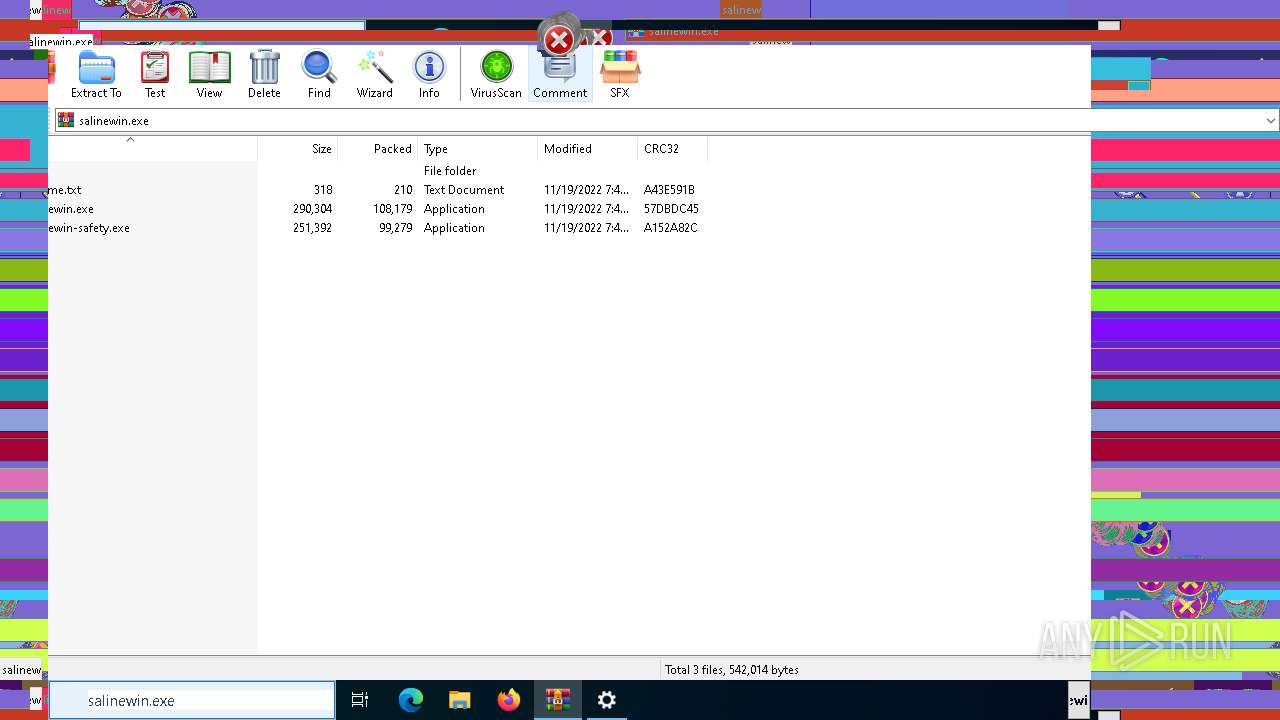
Task: Click the red error X icon
Action: pyautogui.click(x=559, y=41)
